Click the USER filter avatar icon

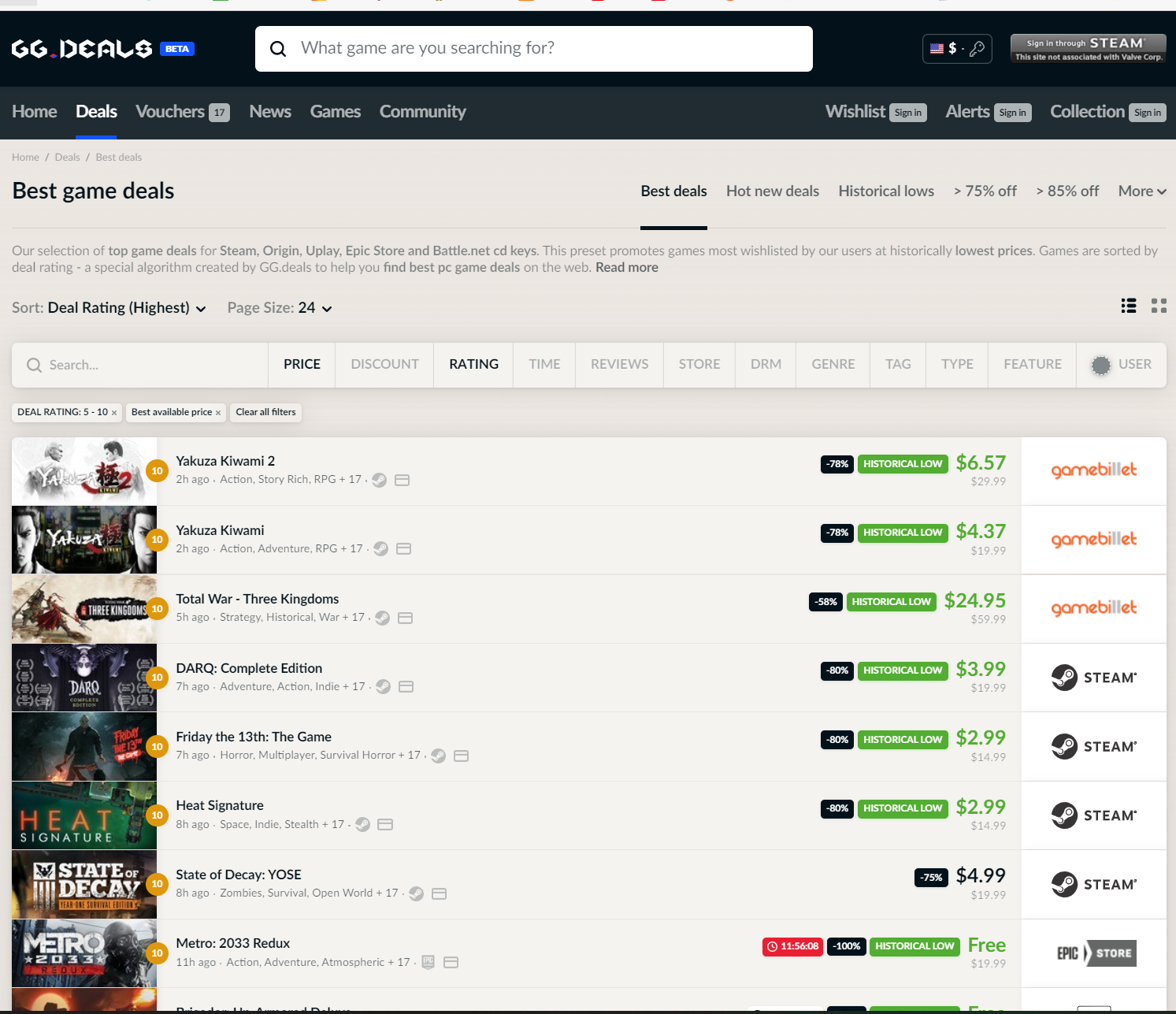click(x=1101, y=365)
